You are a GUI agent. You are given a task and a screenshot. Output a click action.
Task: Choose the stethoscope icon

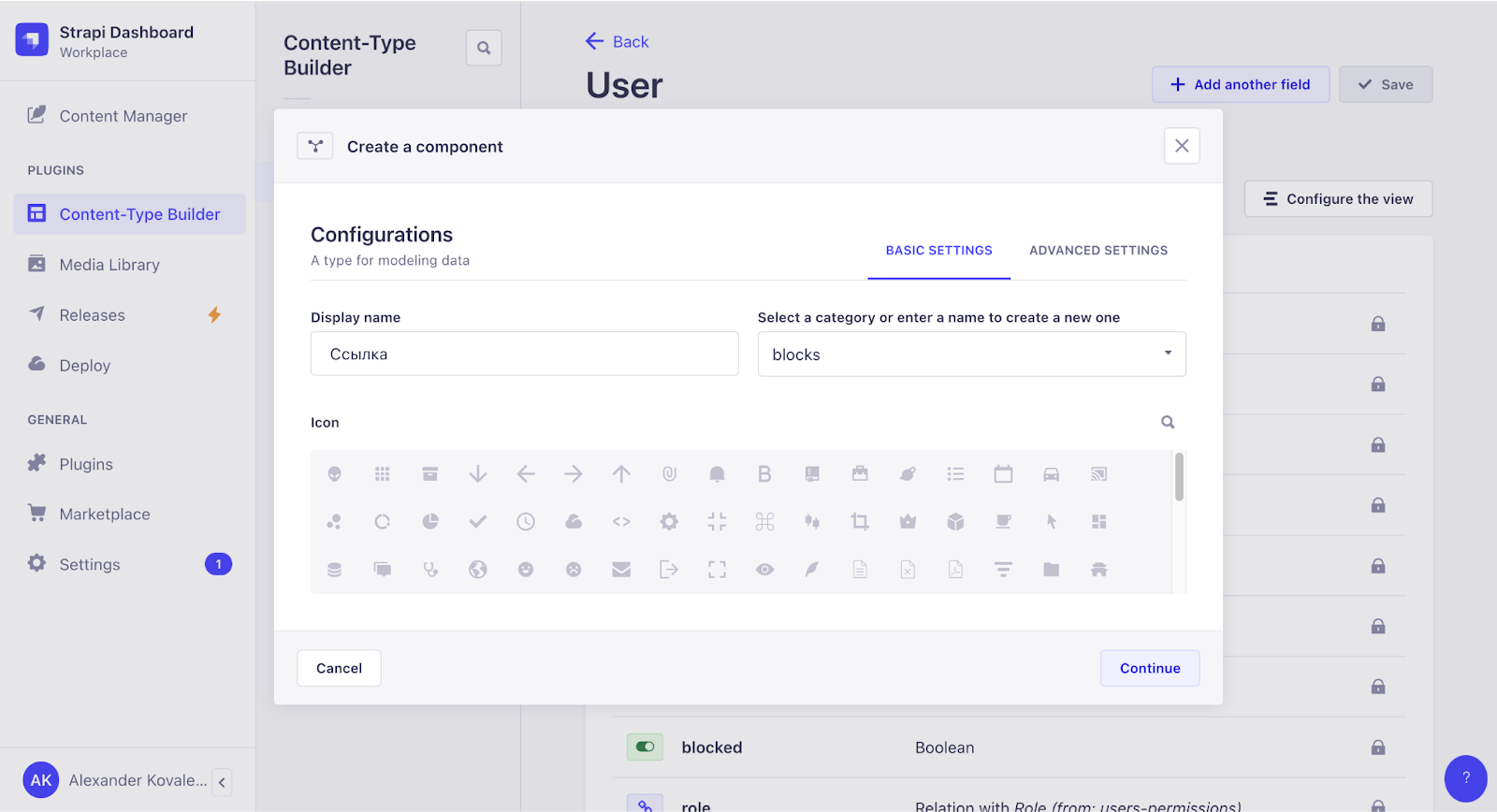430,570
